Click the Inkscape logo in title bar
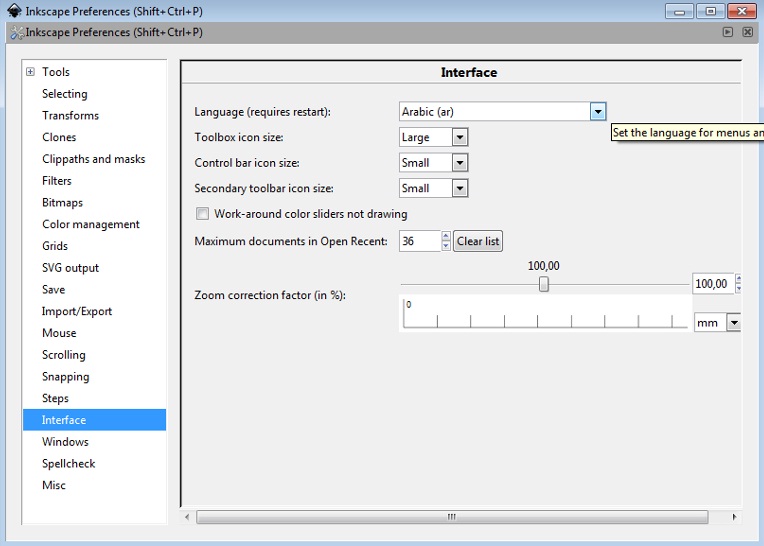This screenshot has height=546, width=764. (x=14, y=11)
